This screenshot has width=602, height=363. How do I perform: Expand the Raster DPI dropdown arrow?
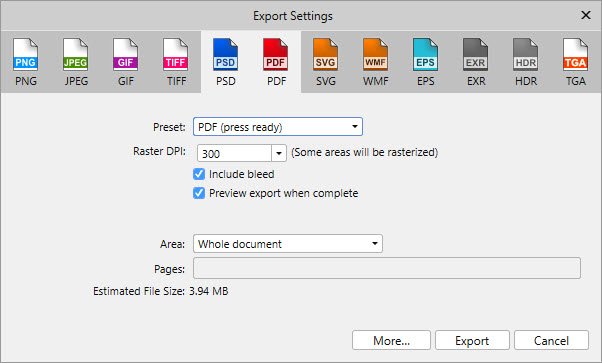(279, 153)
